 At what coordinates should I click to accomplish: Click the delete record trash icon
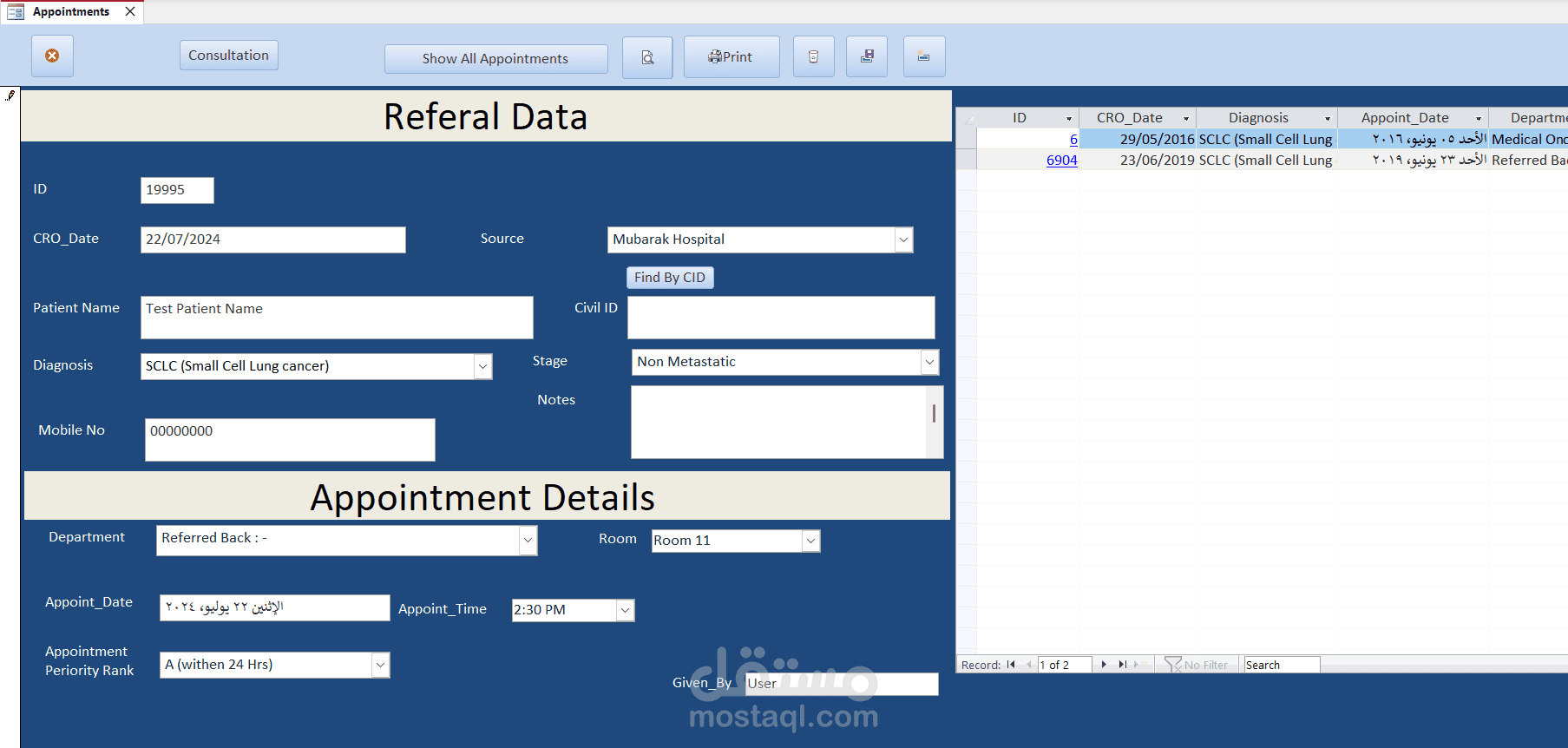(813, 56)
